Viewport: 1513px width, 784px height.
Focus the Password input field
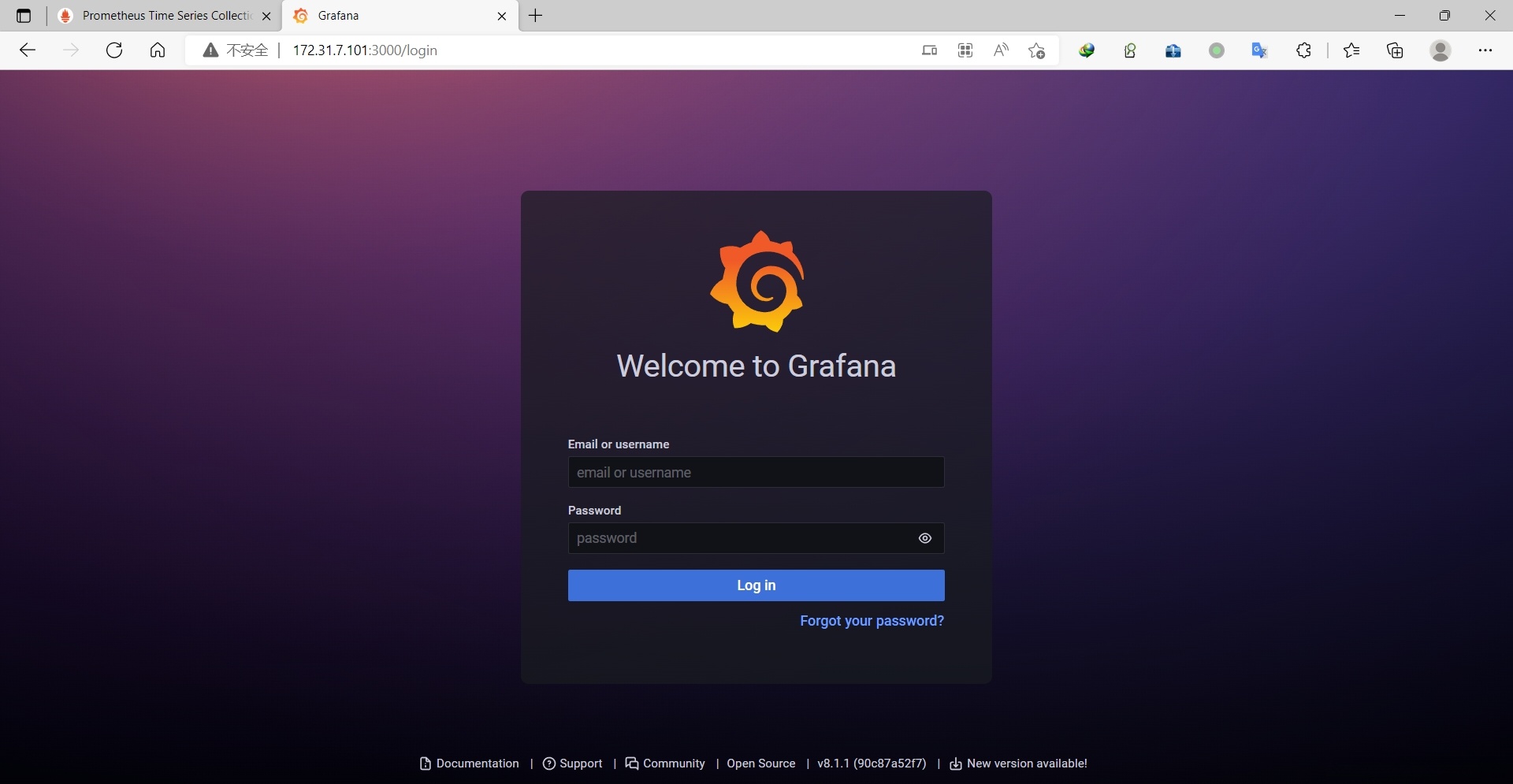pyautogui.click(x=756, y=538)
